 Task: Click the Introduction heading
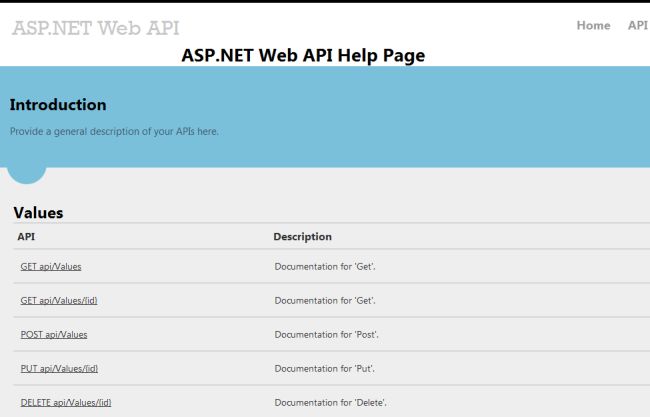point(58,105)
